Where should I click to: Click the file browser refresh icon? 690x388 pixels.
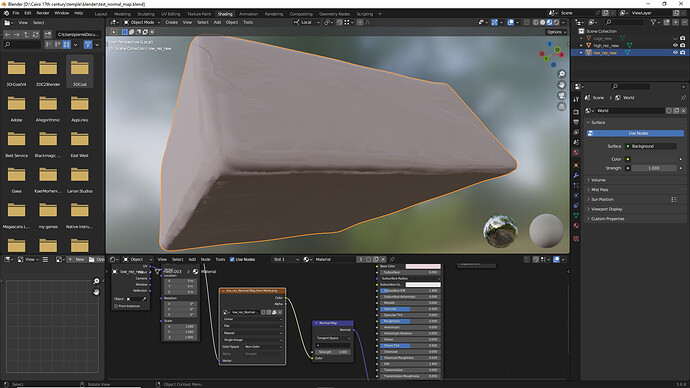(x=36, y=34)
